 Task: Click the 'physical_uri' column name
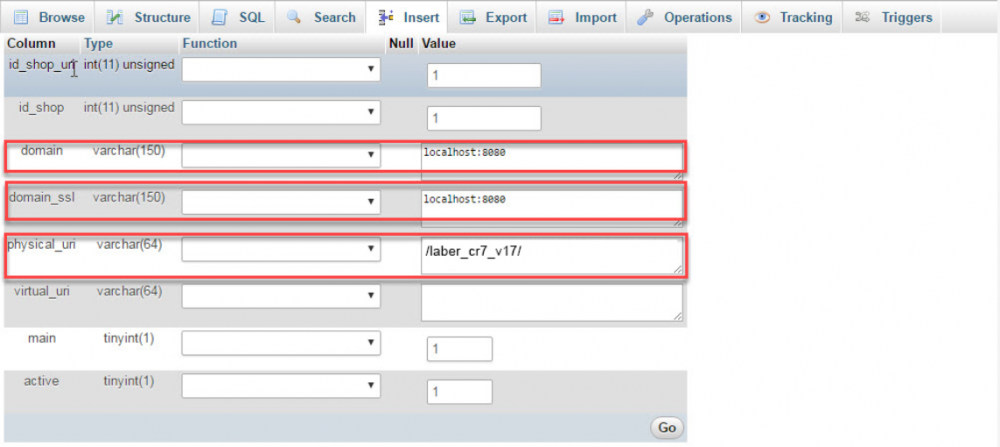(x=42, y=244)
